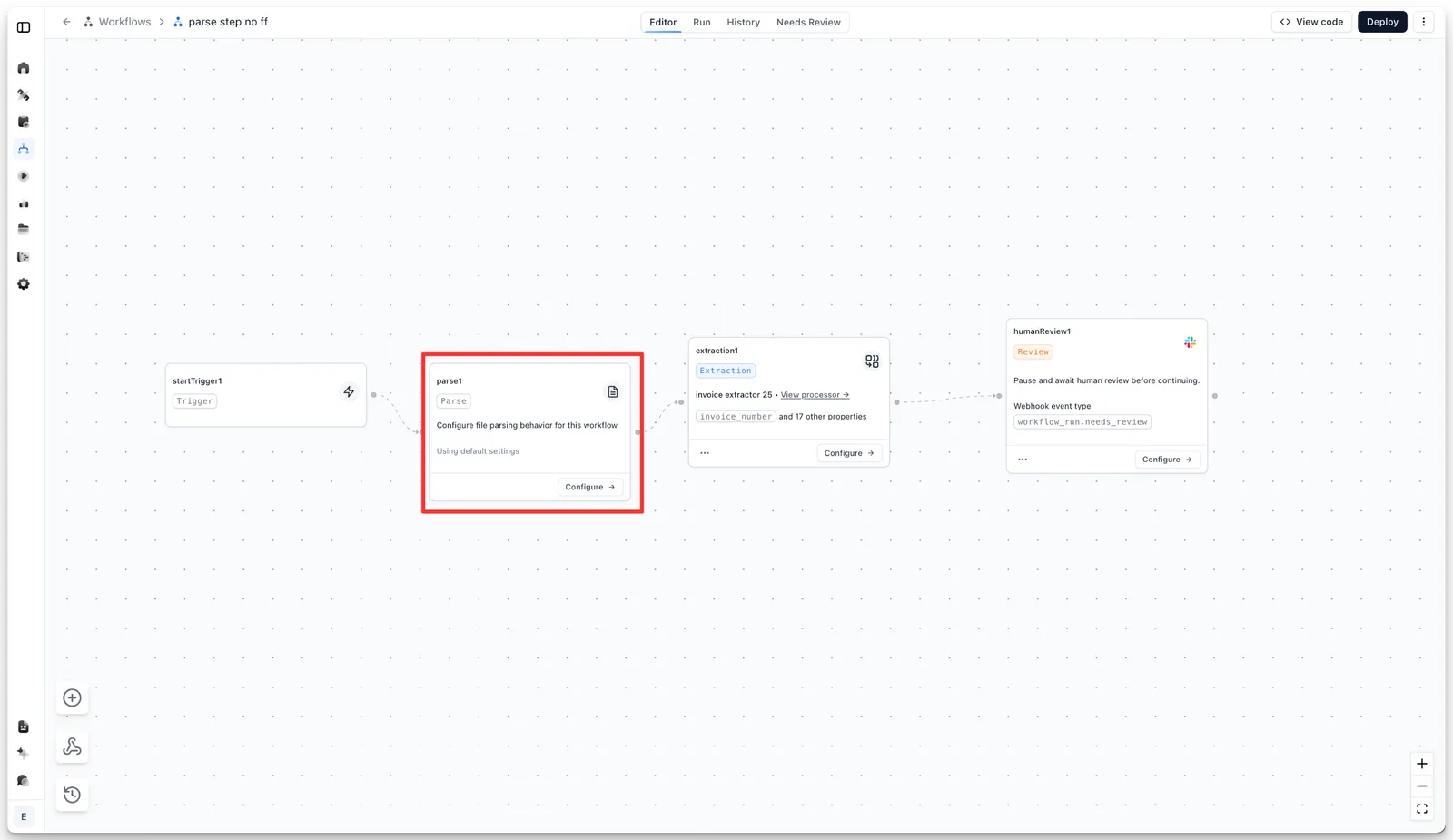Configure the parse1 step
This screenshot has width=1453, height=840.
pos(590,487)
